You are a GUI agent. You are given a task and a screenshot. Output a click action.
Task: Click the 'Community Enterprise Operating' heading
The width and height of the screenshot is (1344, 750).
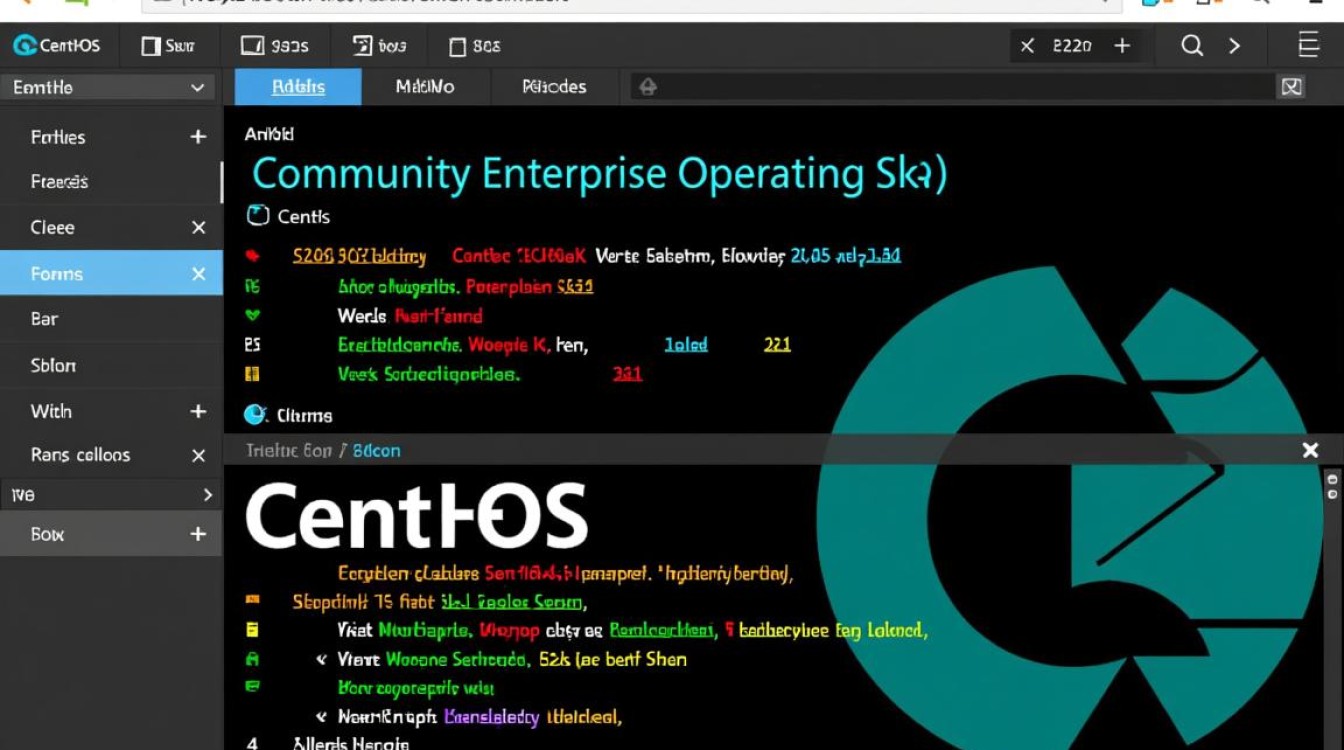tap(598, 174)
